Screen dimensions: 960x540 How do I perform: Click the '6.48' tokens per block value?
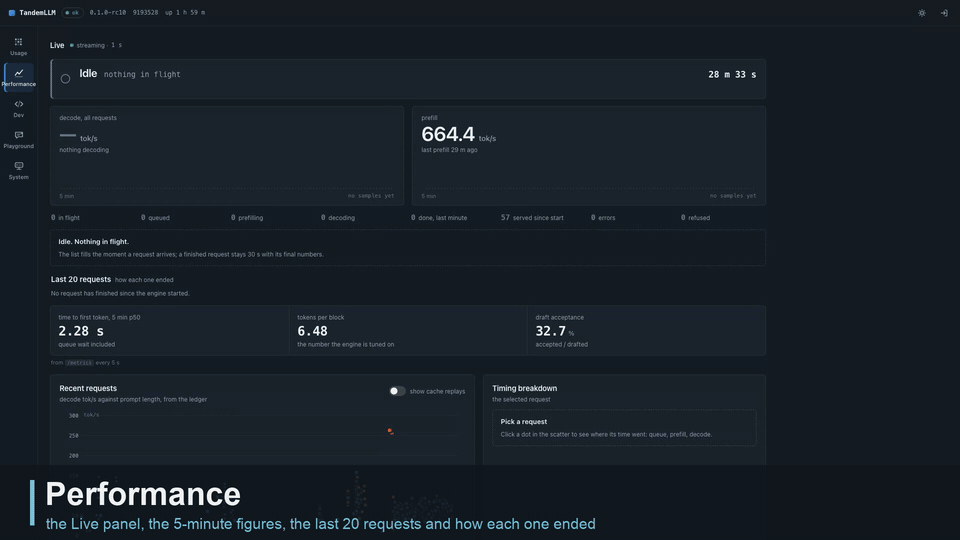312,331
